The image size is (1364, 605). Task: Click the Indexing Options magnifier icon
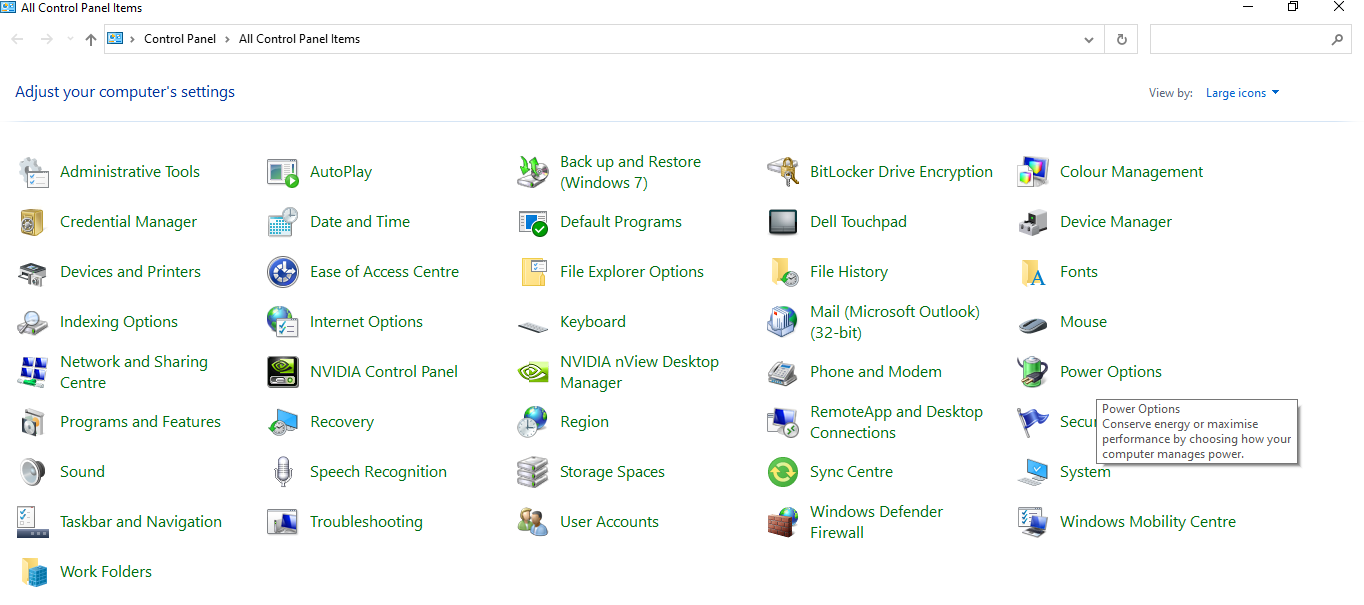(33, 322)
